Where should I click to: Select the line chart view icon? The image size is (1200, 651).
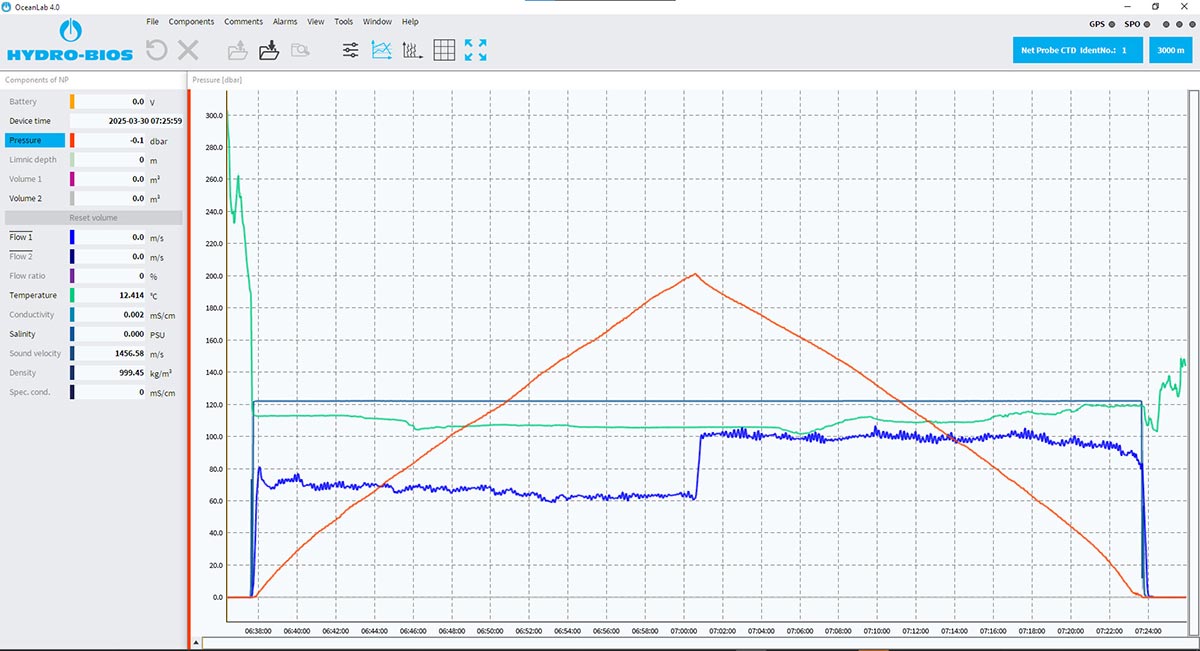click(x=381, y=50)
